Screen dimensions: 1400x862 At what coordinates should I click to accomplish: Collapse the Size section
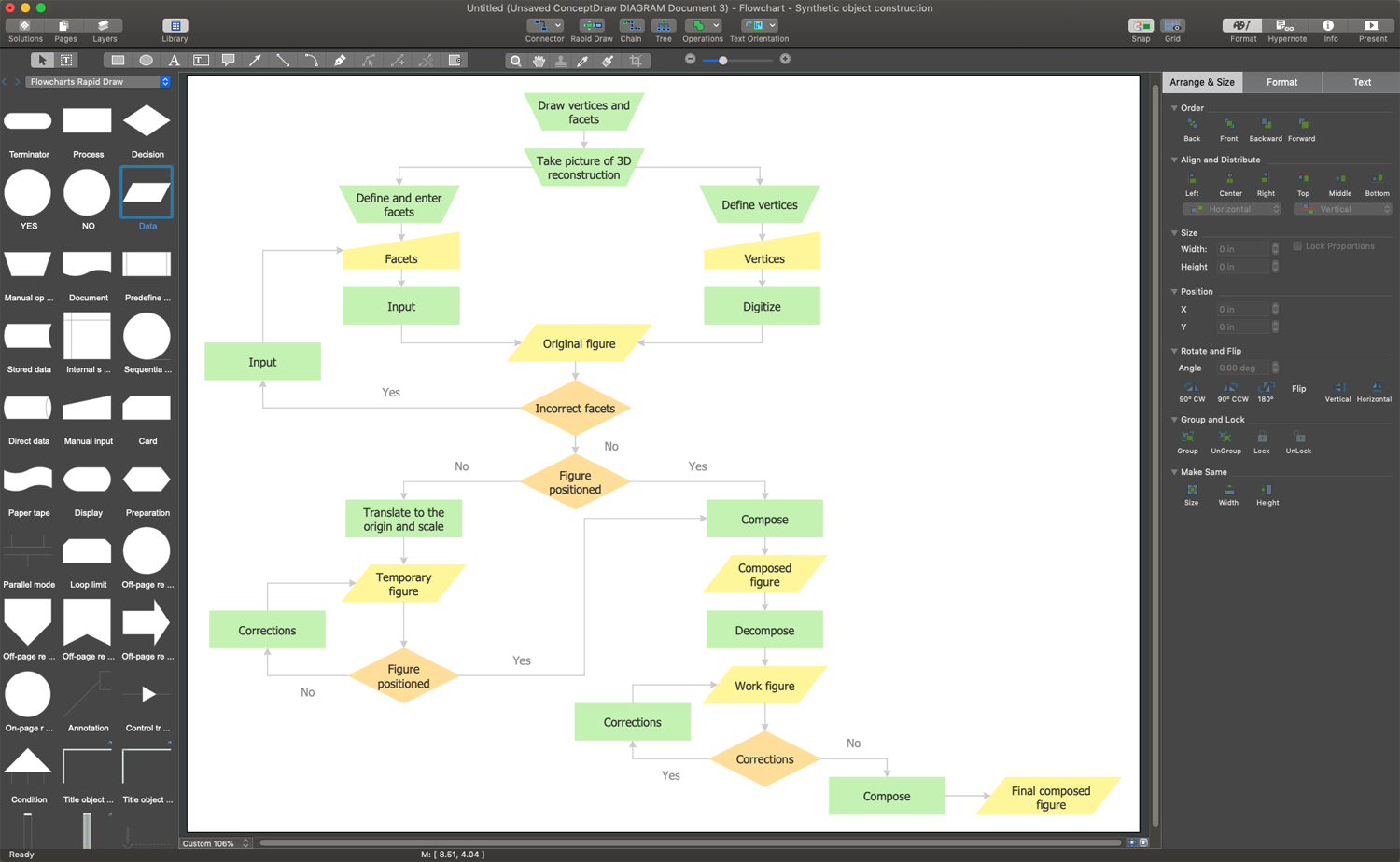(x=1174, y=232)
